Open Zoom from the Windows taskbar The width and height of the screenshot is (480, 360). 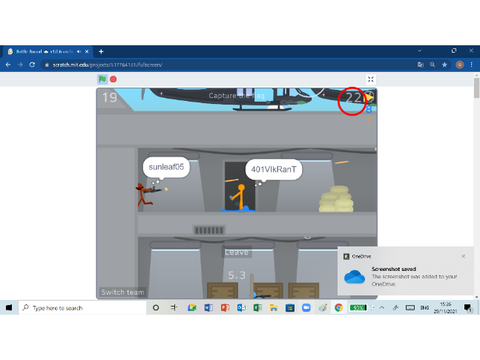pos(306,308)
